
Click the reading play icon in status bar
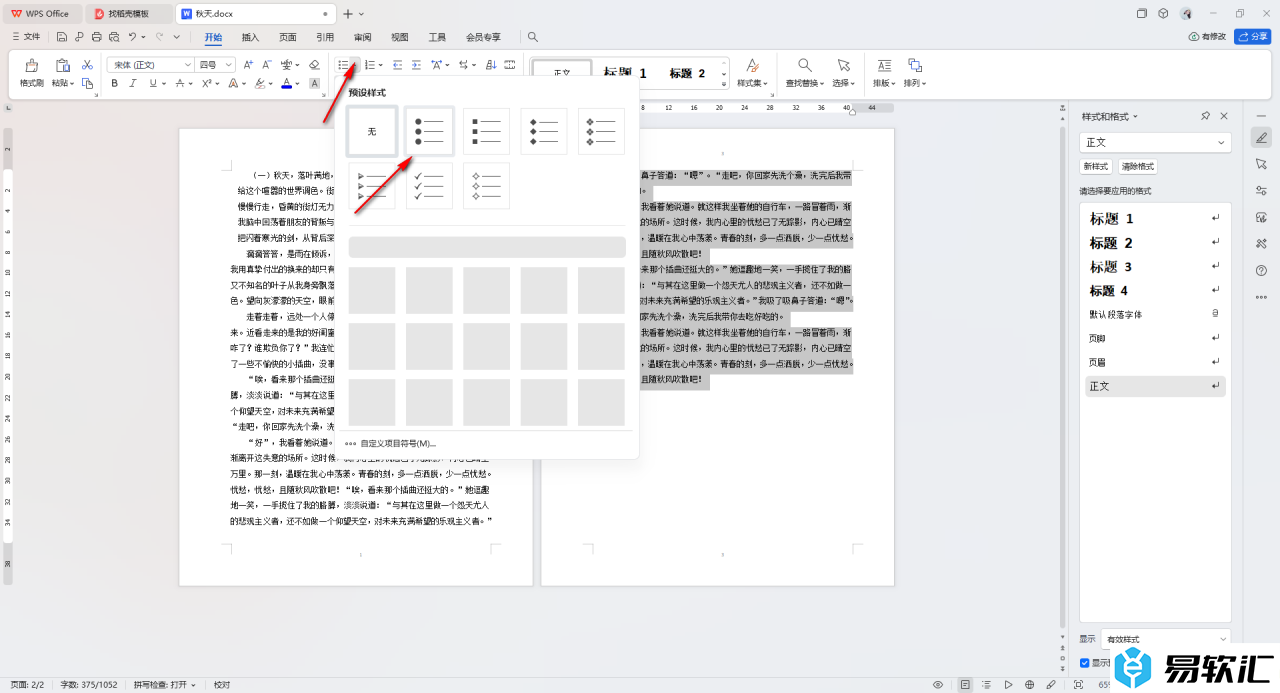point(1008,685)
